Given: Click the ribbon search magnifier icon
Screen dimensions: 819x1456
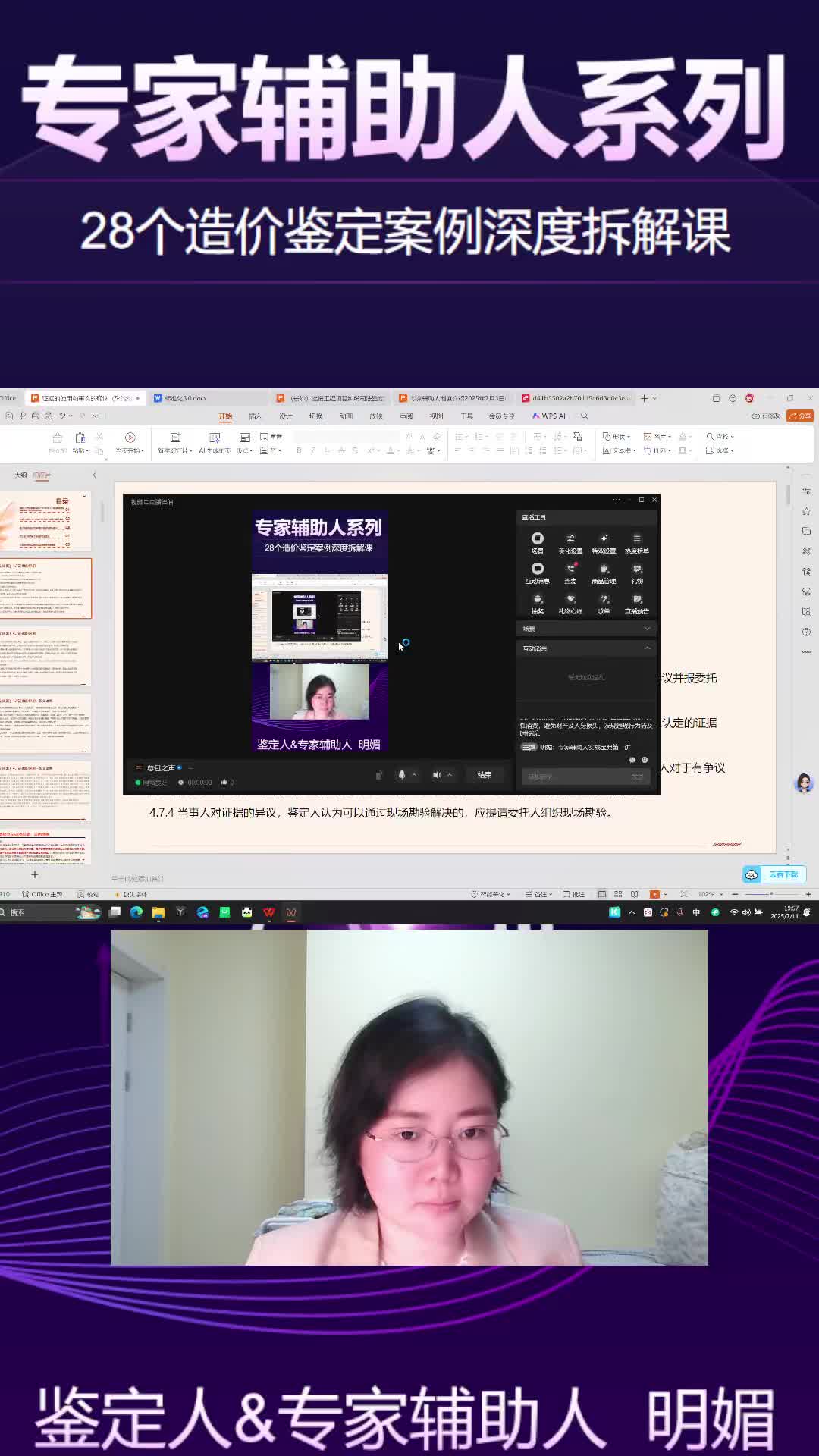Looking at the screenshot, I should pos(585,416).
